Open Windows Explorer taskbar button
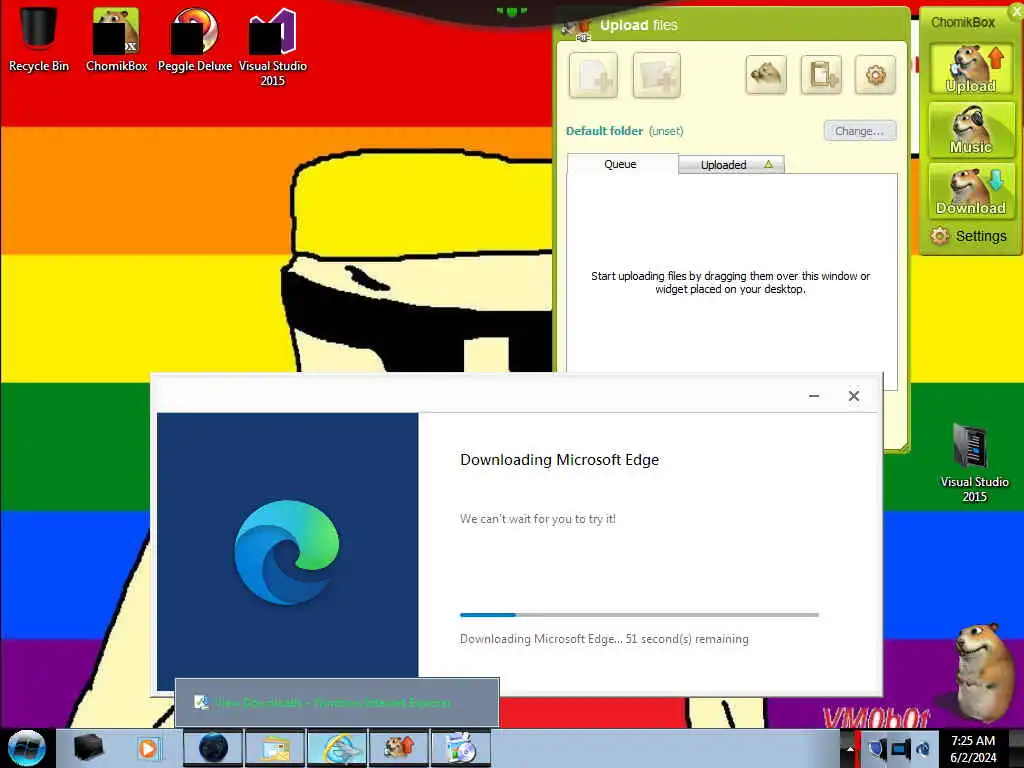1024x768 pixels. 275,748
